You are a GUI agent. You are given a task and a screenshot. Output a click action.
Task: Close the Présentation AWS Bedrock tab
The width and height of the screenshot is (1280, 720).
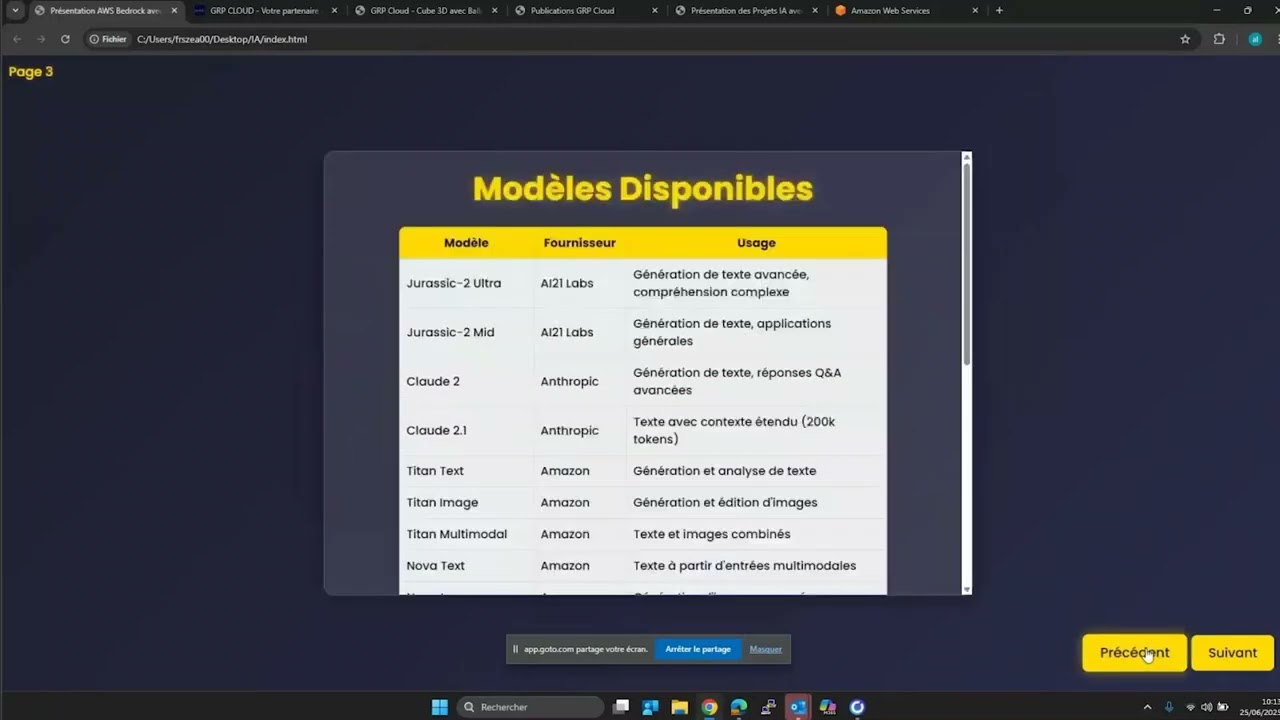click(174, 10)
